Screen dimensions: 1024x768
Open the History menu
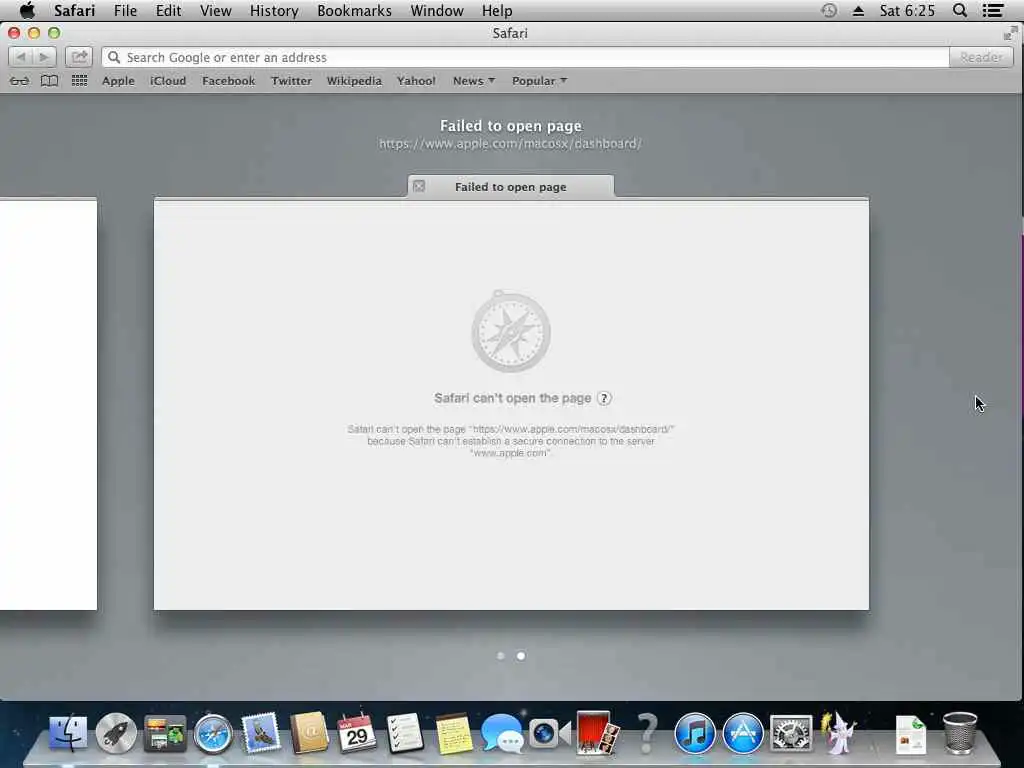point(274,10)
